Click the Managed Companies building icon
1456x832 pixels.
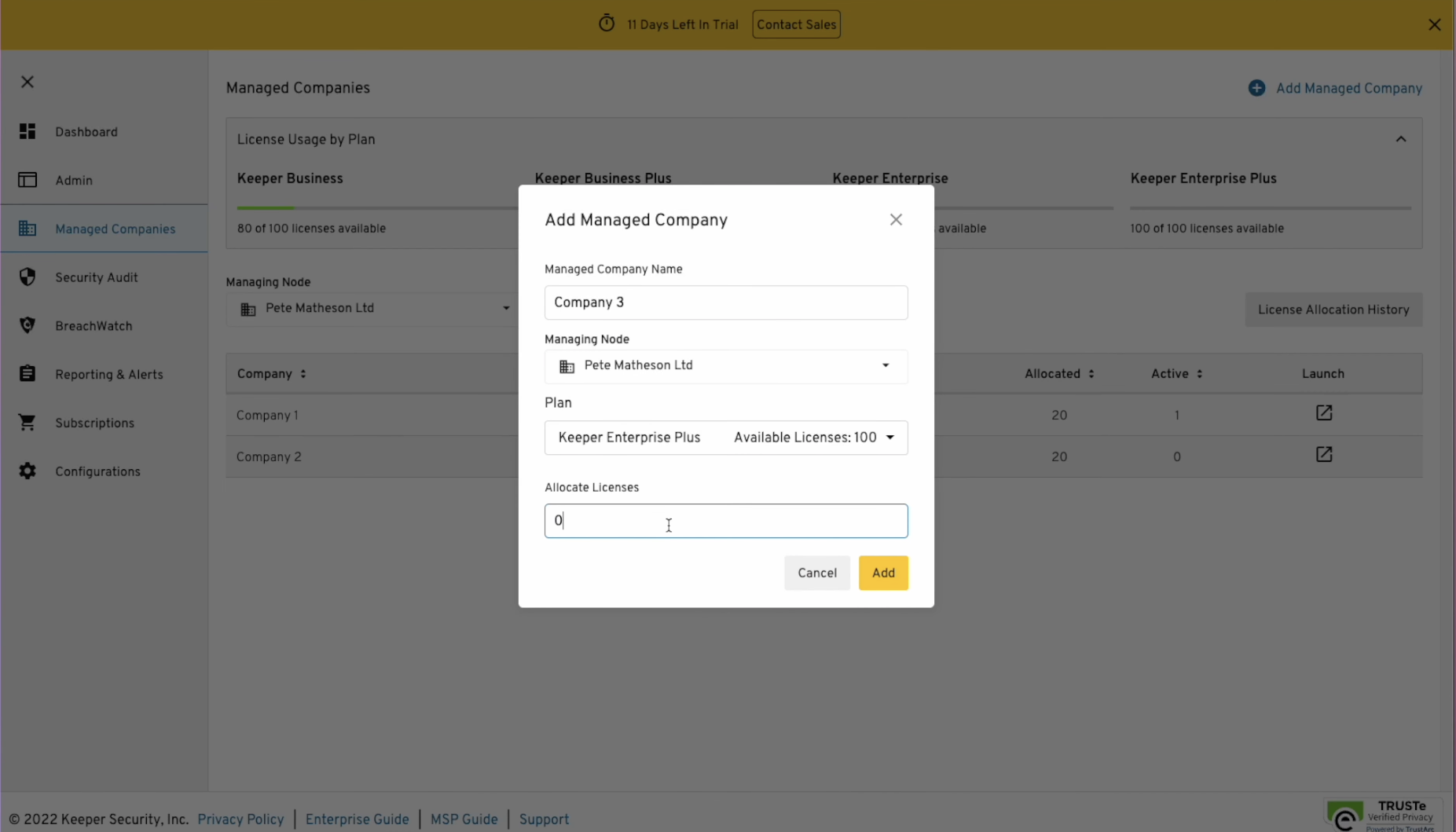(x=28, y=229)
